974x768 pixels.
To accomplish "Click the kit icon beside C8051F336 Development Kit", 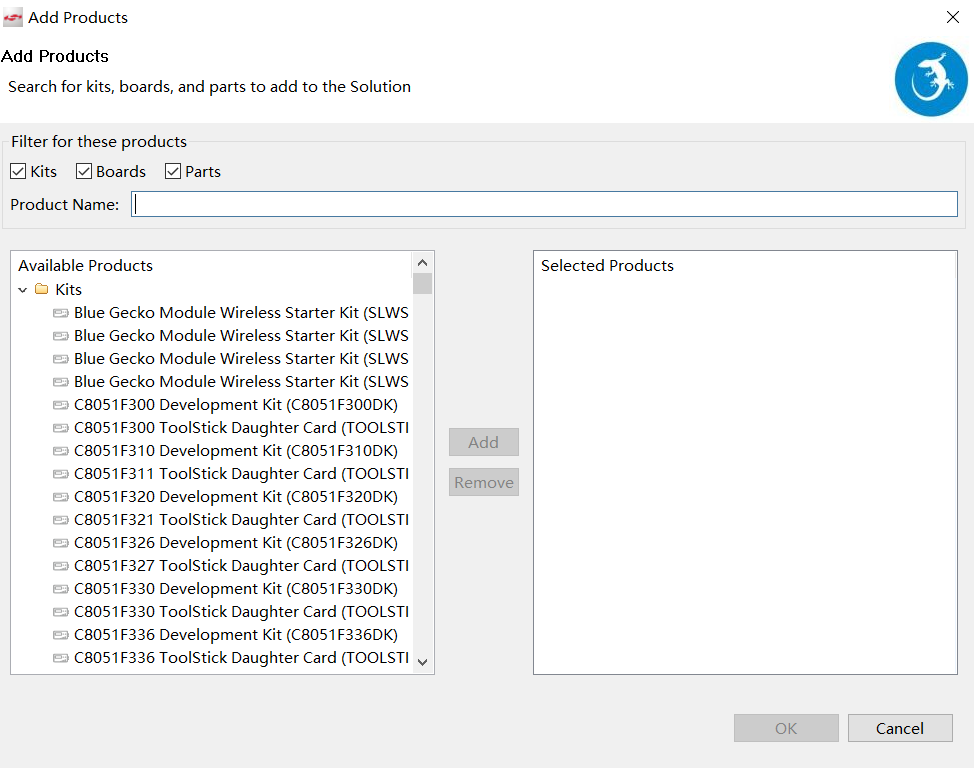I will 61,635.
